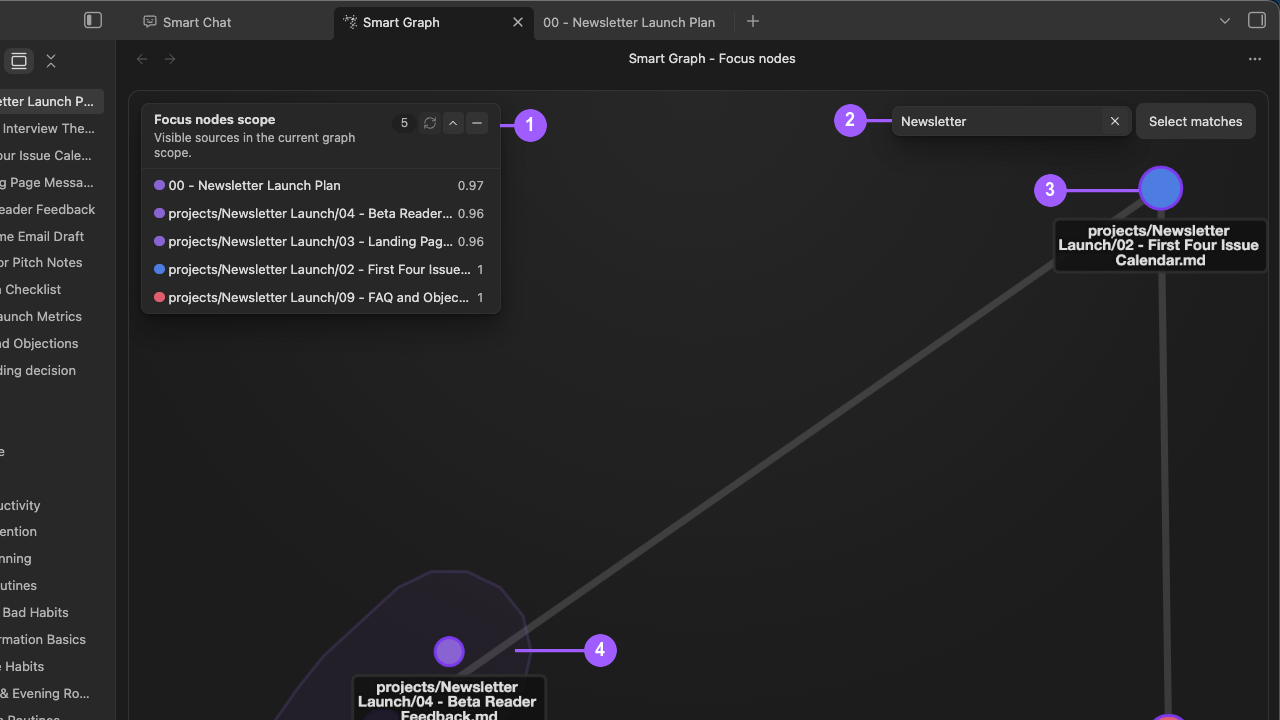Image resolution: width=1280 pixels, height=720 pixels.
Task: Open the Interview The... note in sidebar
Action: [x=50, y=128]
